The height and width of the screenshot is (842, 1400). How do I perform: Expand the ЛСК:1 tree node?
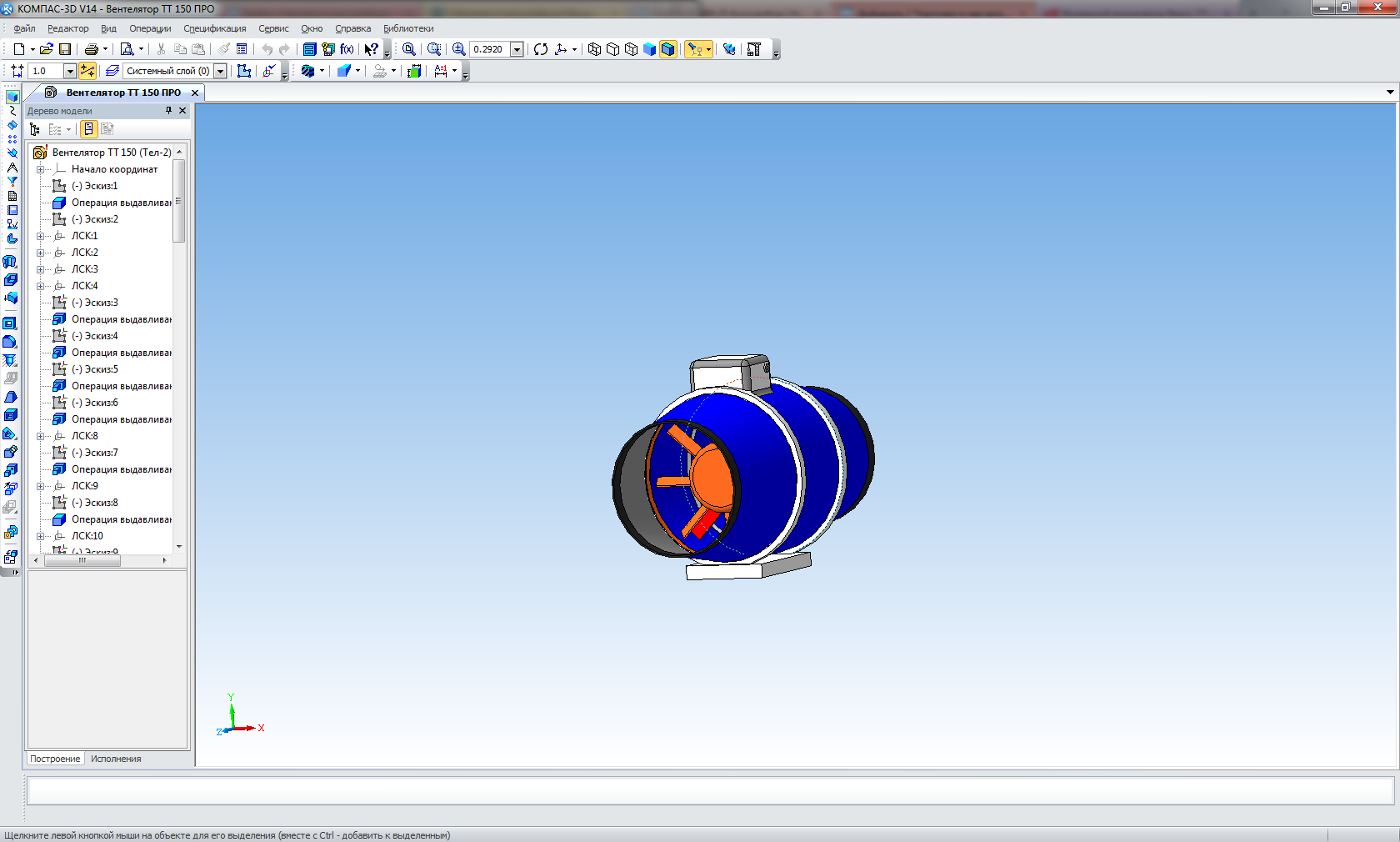[x=40, y=236]
